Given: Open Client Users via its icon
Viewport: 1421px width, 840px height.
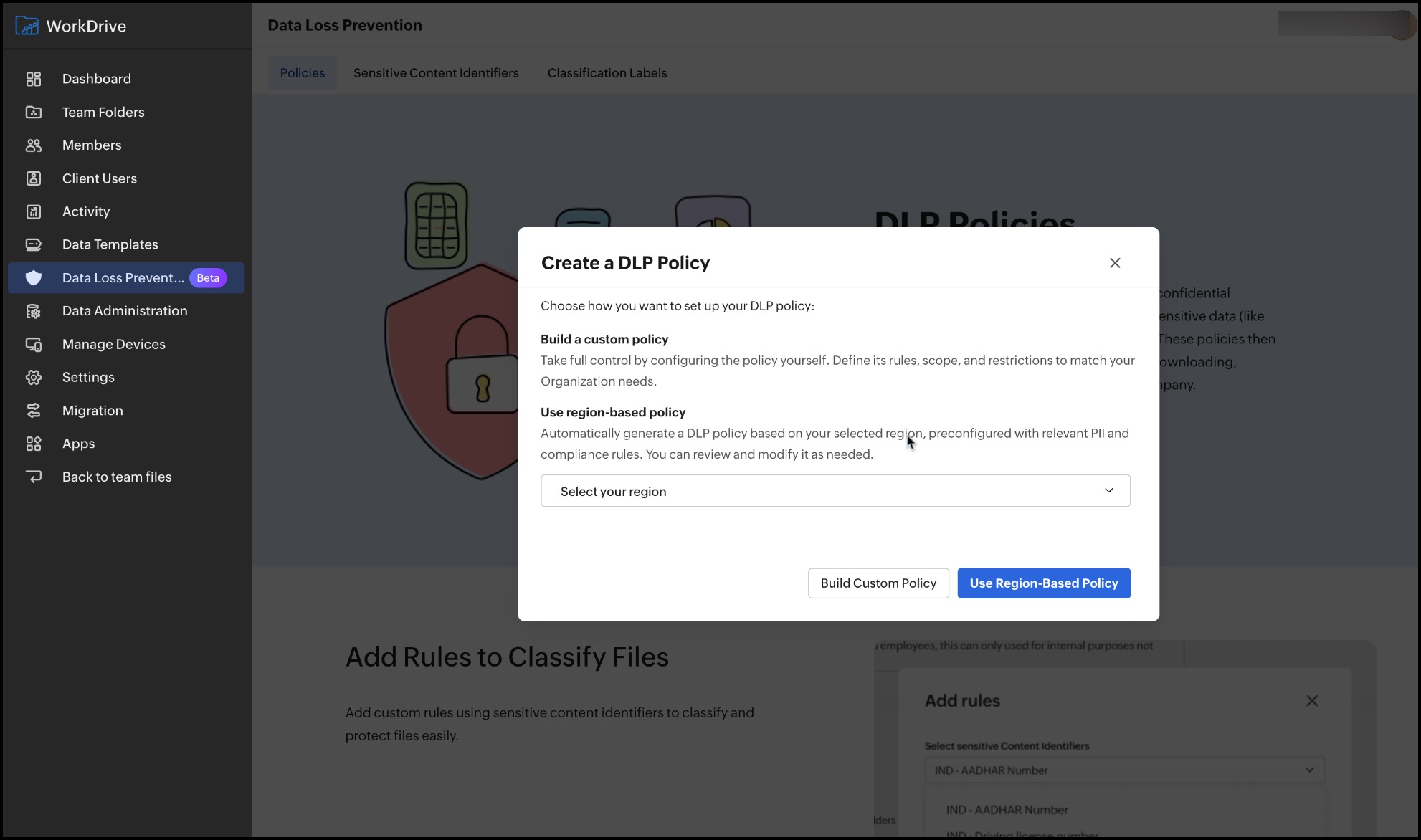Looking at the screenshot, I should point(34,178).
